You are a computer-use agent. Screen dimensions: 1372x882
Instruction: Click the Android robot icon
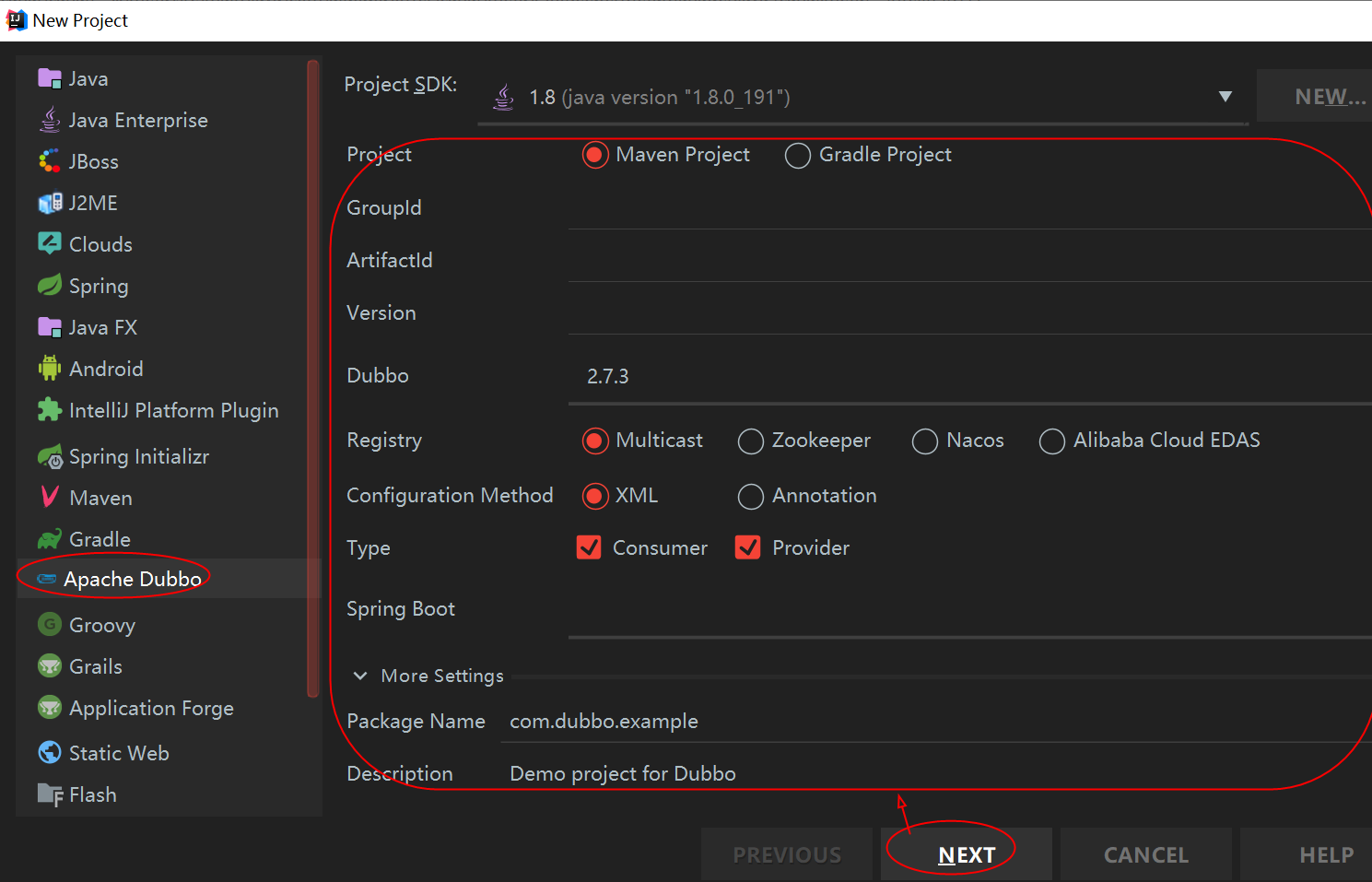point(50,368)
